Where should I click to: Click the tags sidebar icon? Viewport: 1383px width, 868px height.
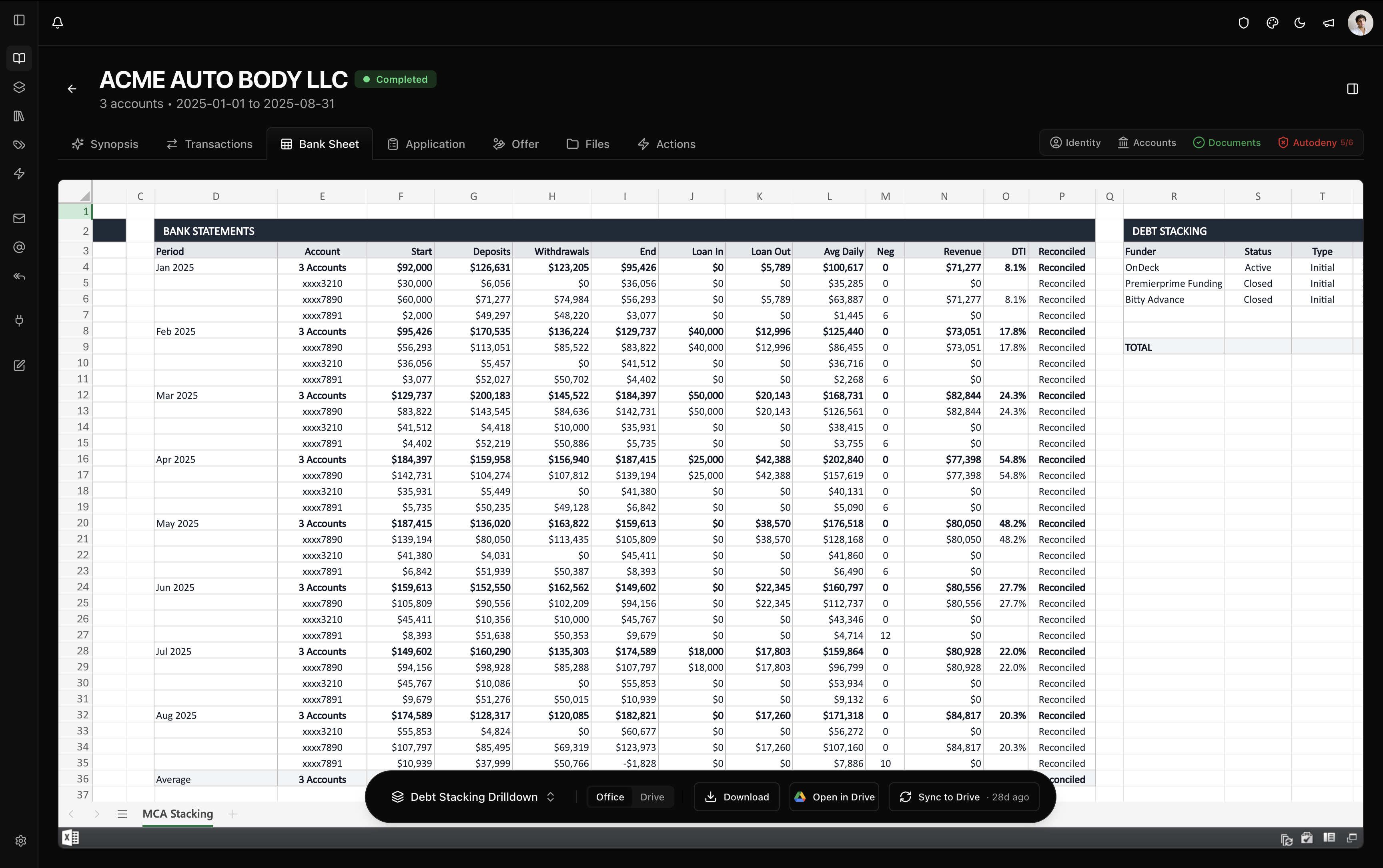pos(19,145)
